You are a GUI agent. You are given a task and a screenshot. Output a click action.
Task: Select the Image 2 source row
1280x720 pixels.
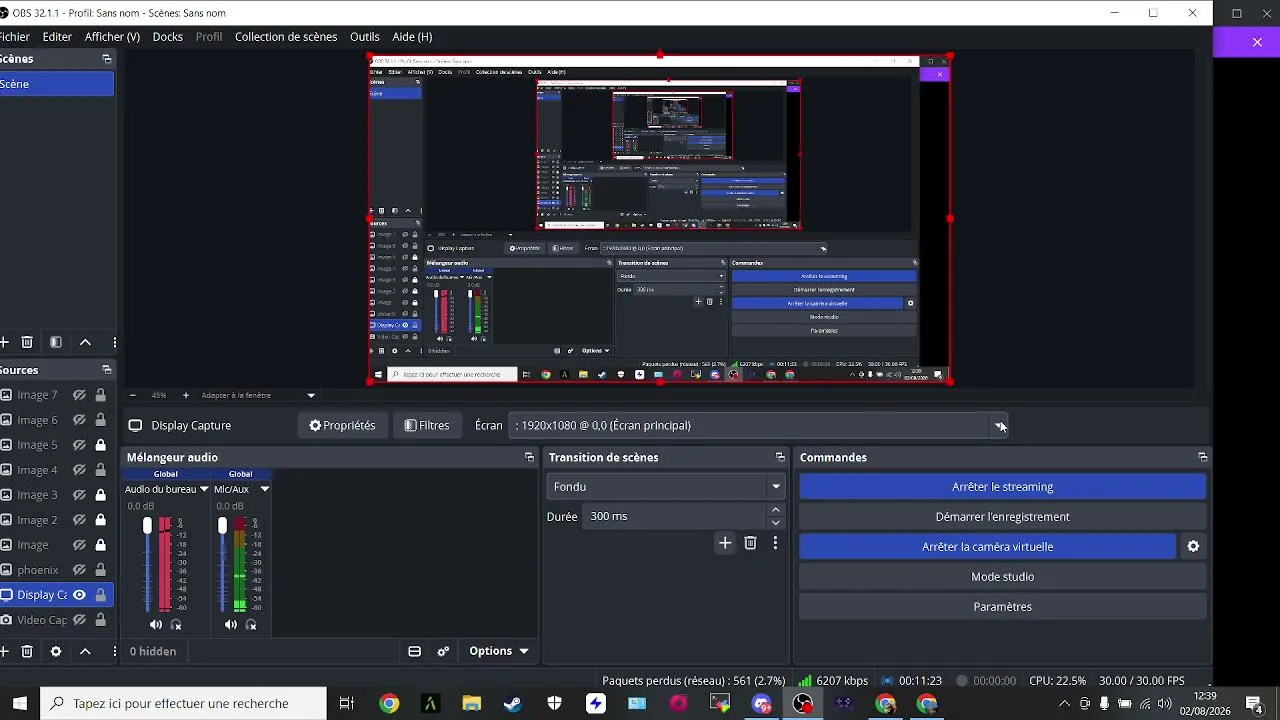[x=57, y=520]
